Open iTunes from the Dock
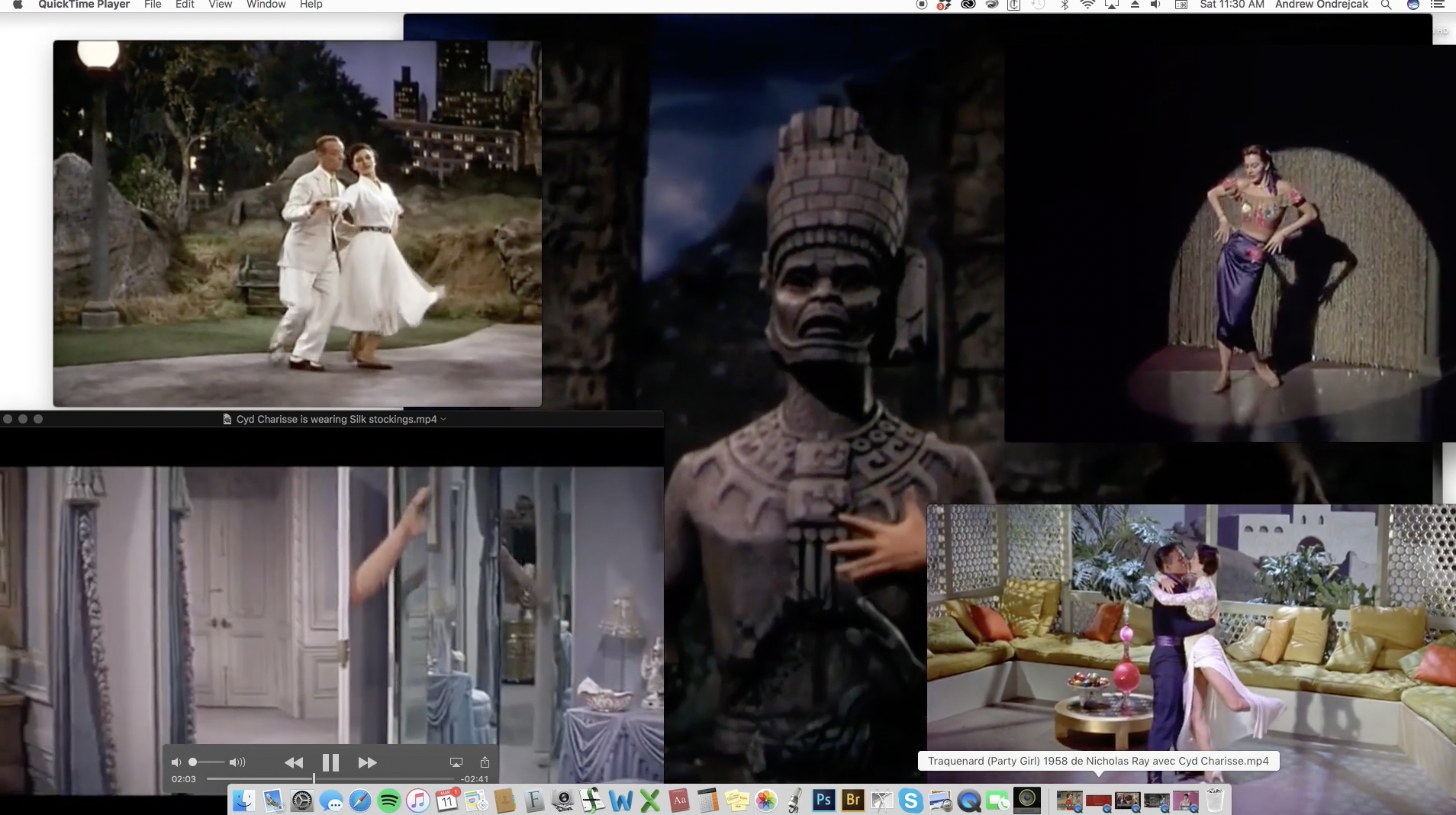 tap(418, 801)
